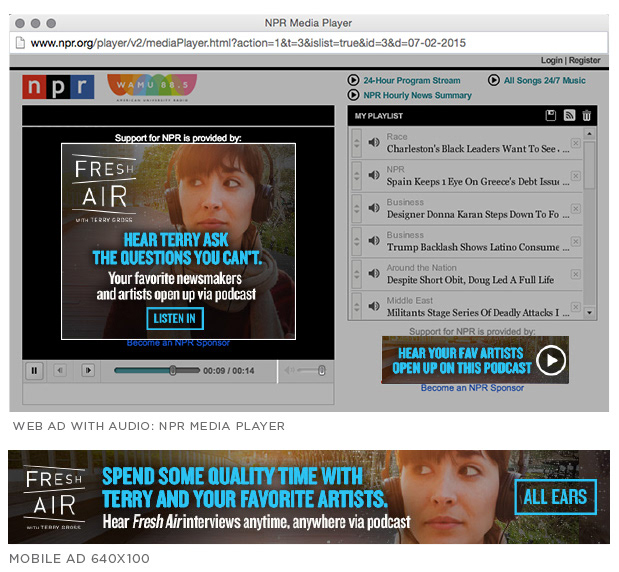Viewport: 619px width, 572px height.
Task: Open the Designer Donna Karan Steps Down title
Action: [478, 214]
